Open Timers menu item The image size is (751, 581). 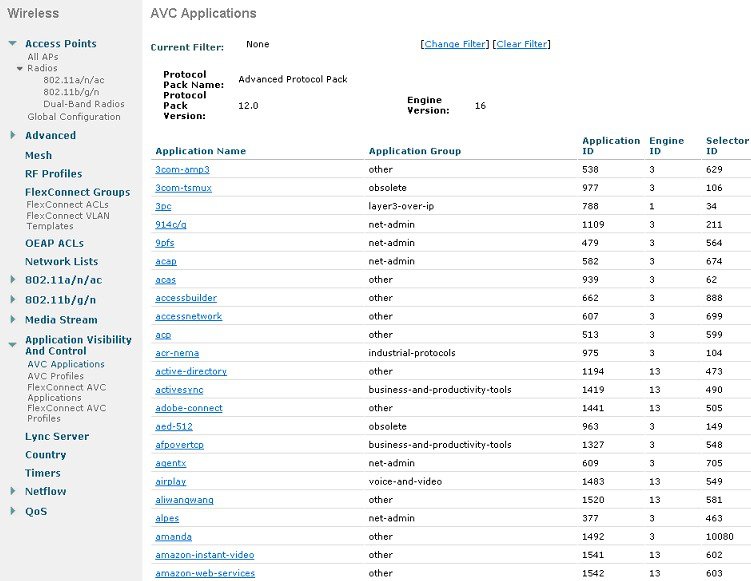[43, 473]
